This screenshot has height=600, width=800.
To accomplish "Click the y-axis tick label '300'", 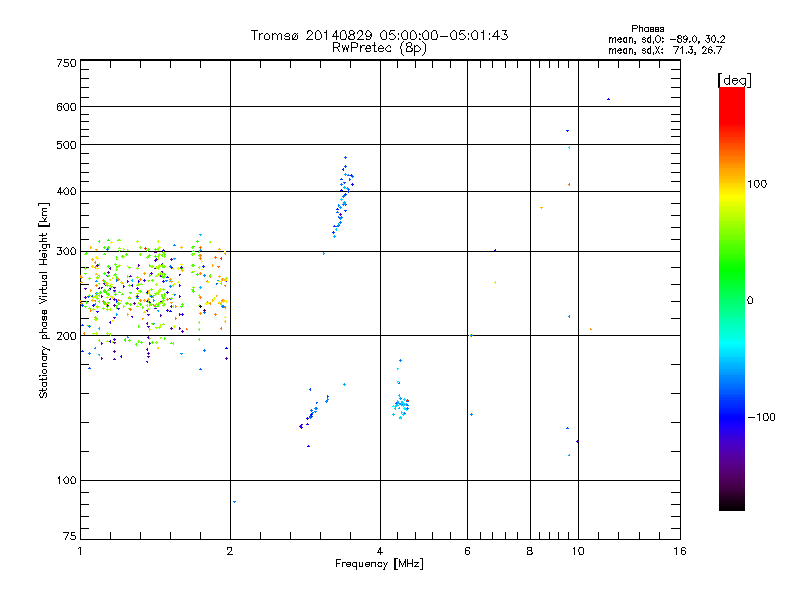I will pos(67,251).
